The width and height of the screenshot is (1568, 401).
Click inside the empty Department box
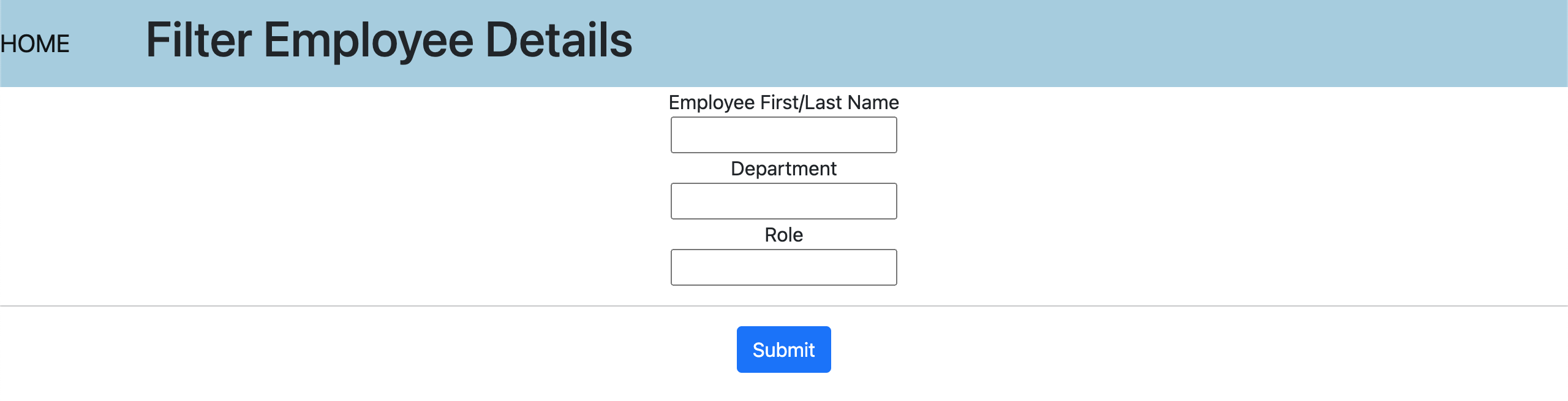pos(784,201)
